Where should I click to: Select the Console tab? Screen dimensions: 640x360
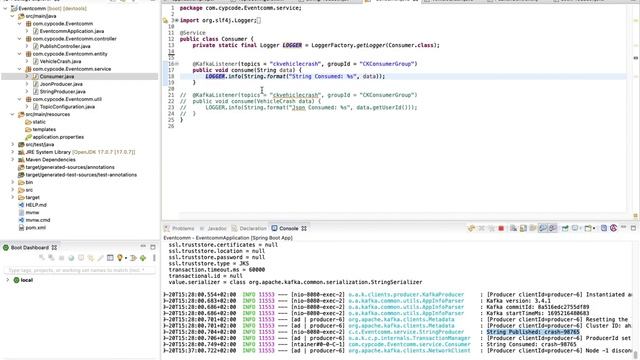tap(285, 228)
